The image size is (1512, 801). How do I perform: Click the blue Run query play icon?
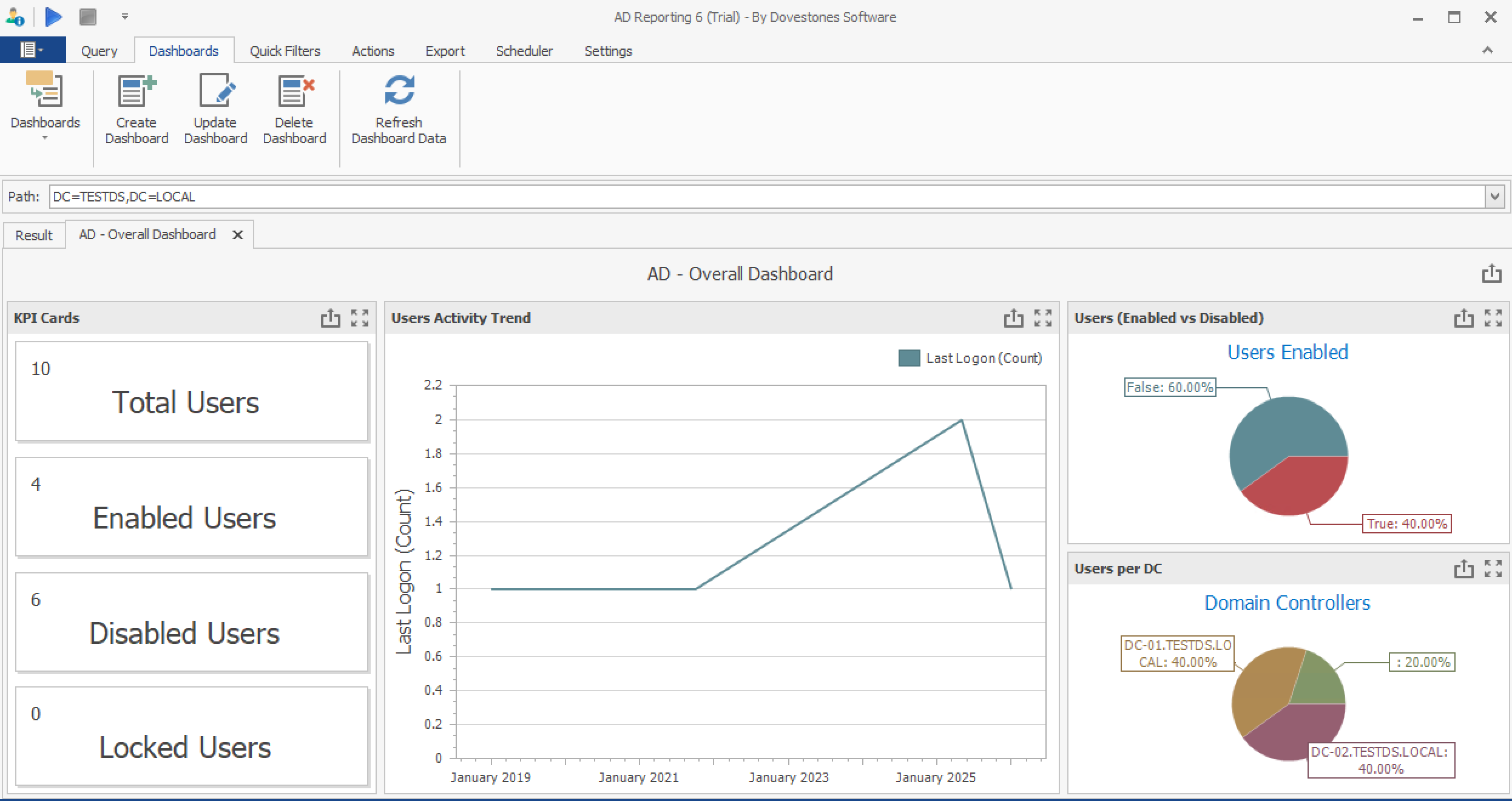point(53,16)
